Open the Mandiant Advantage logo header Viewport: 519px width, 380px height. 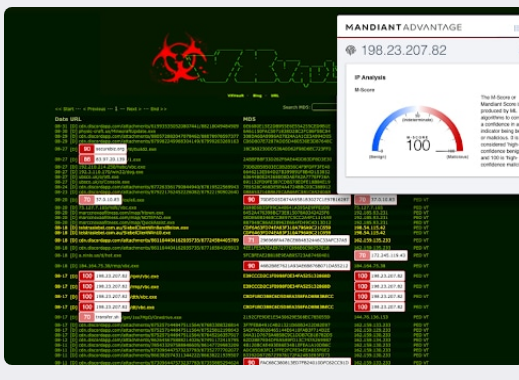click(403, 27)
